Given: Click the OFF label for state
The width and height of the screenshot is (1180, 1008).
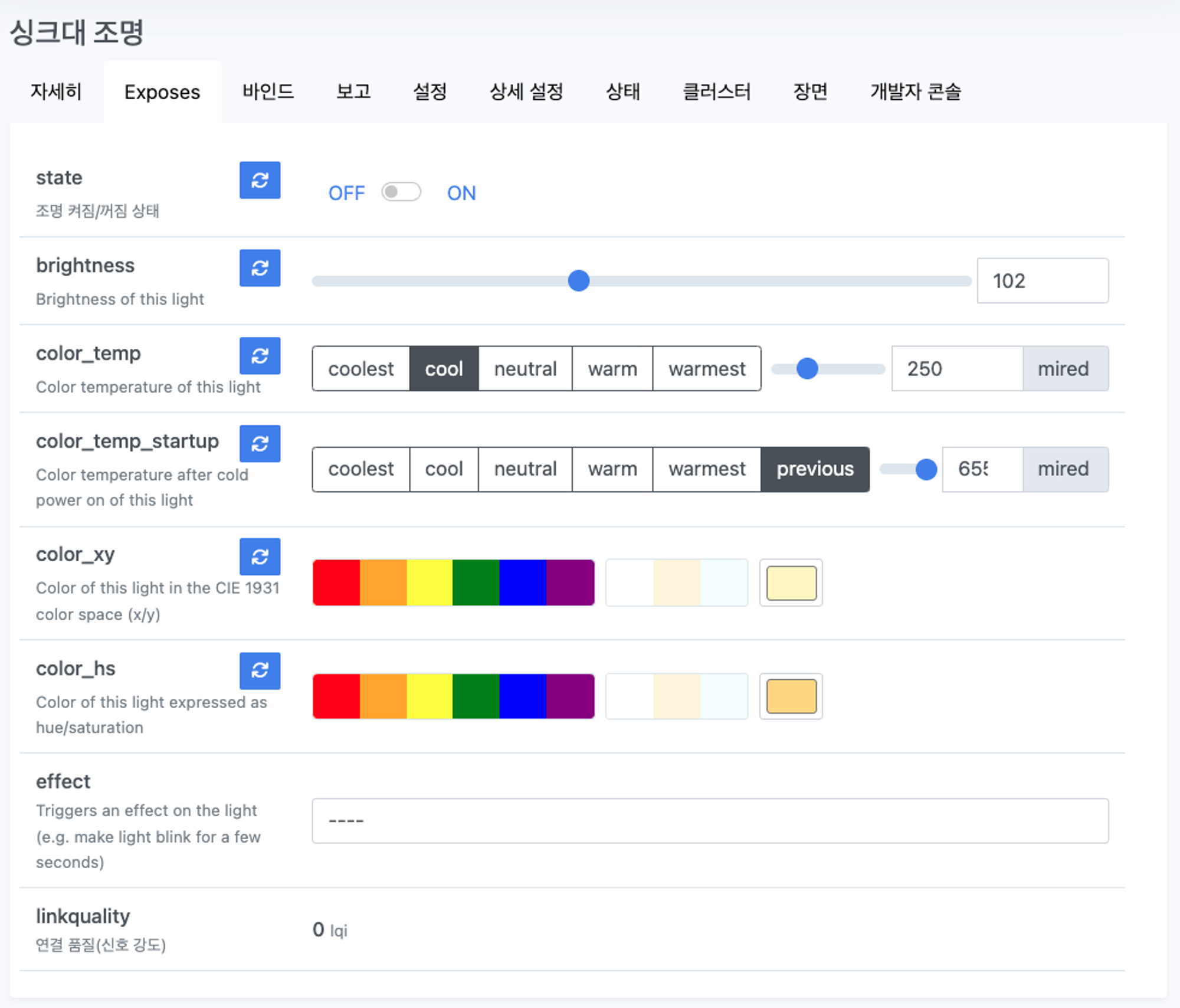Looking at the screenshot, I should pyautogui.click(x=346, y=193).
